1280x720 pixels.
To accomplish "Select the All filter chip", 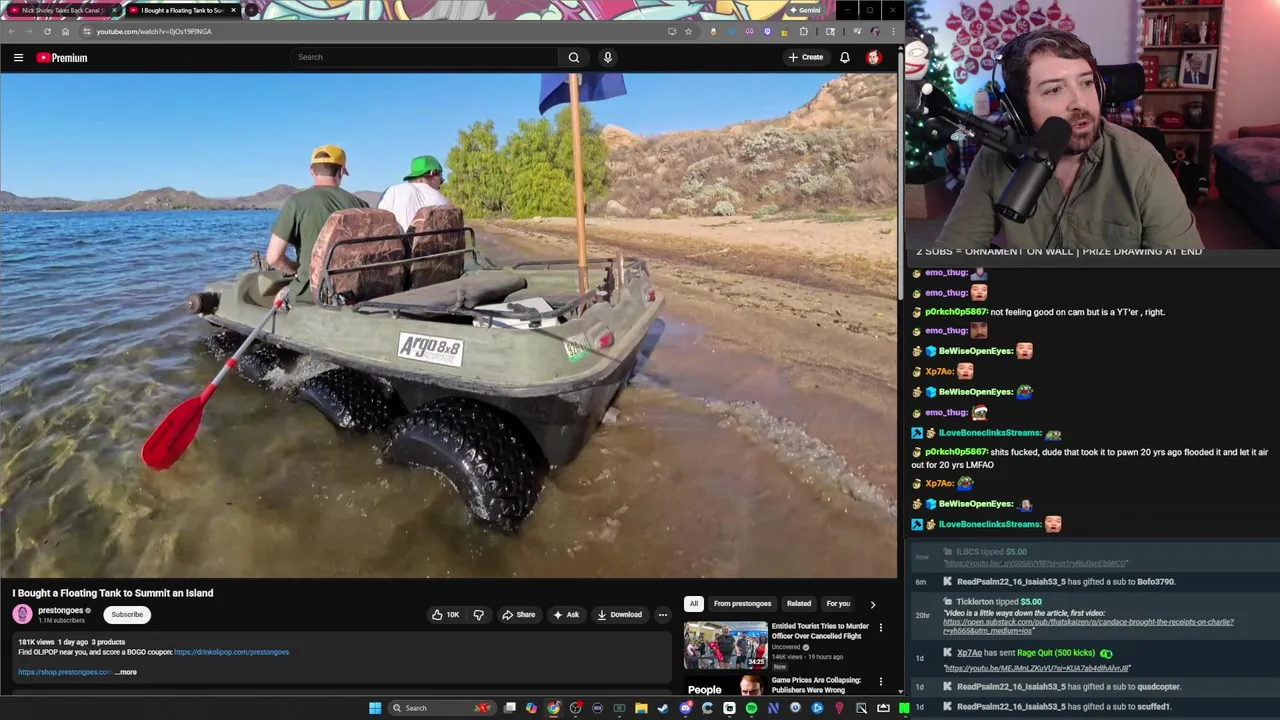I will click(693, 604).
